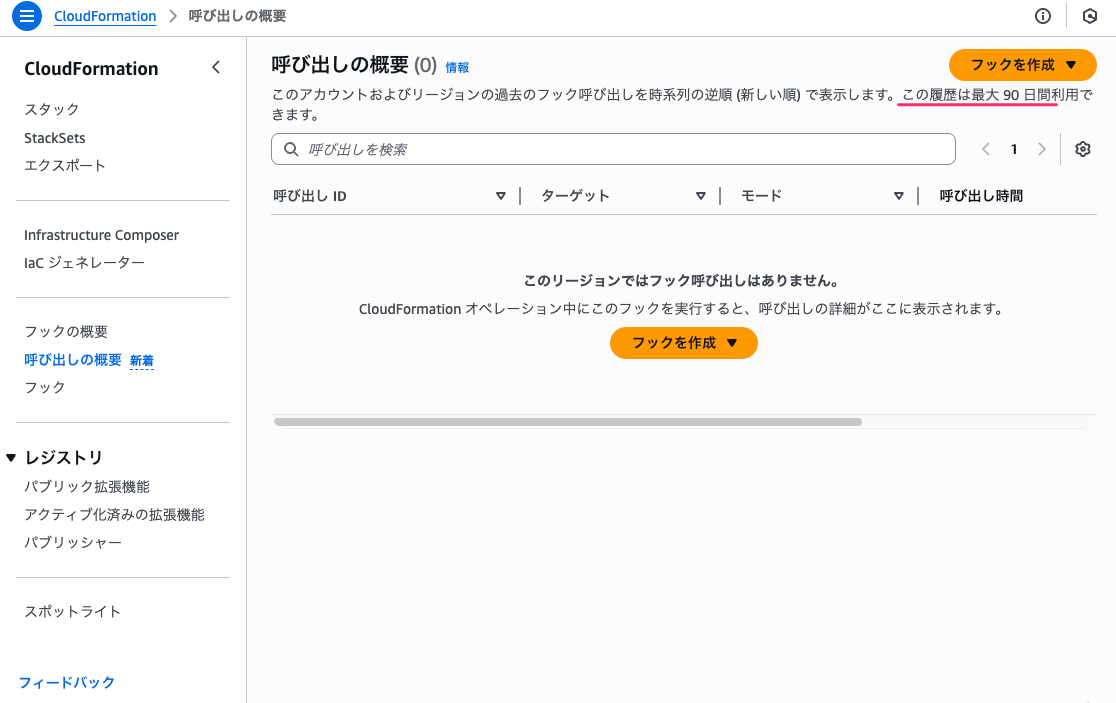Select 呼び出しの概要 in the sidebar
1116x703 pixels.
click(x=73, y=360)
